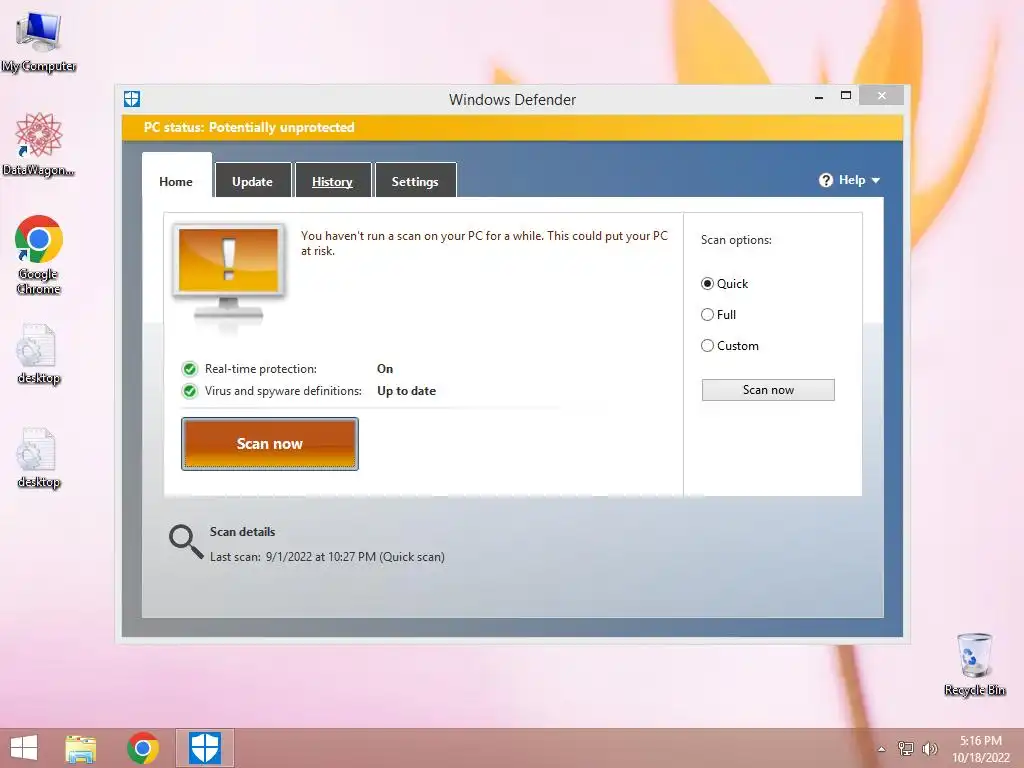Select the desktop file icon below Google Chrome
Image resolution: width=1024 pixels, height=768 pixels.
click(x=39, y=355)
